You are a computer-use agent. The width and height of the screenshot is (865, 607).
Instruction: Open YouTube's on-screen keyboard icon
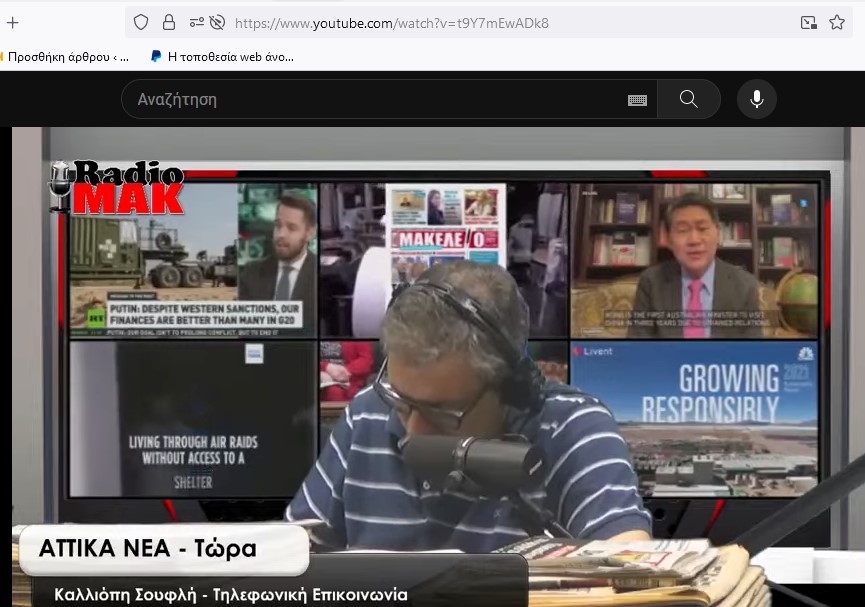point(637,100)
